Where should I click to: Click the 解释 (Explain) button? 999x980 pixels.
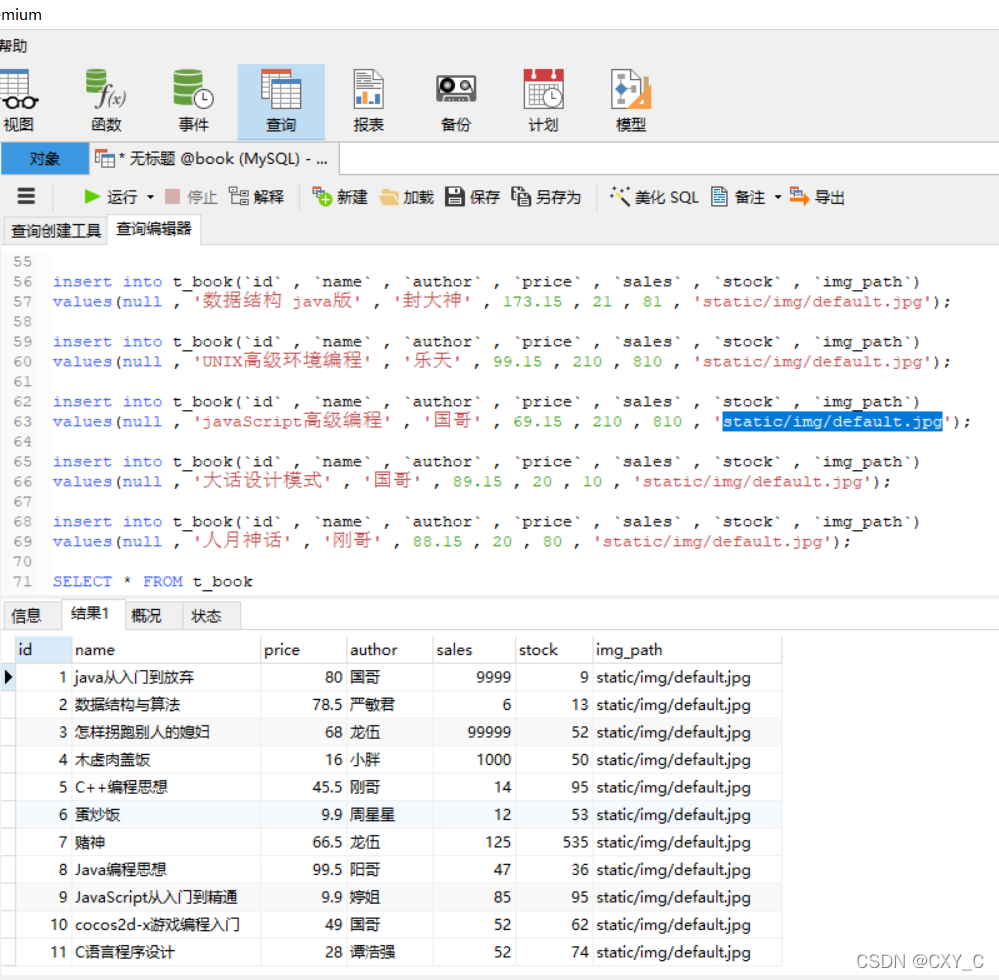coord(257,197)
